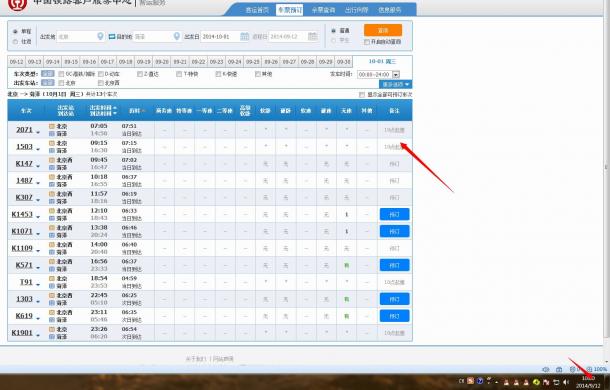
Task: Check the D-动车 train type filter
Action: tap(101, 74)
